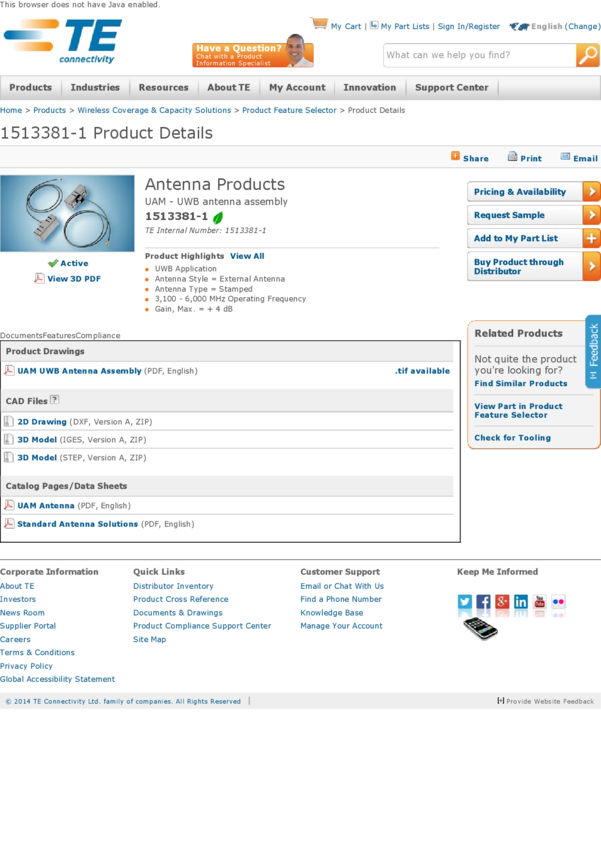Image resolution: width=601 pixels, height=850 pixels.
Task: Click Privacy Policy footer link
Action: click(26, 666)
